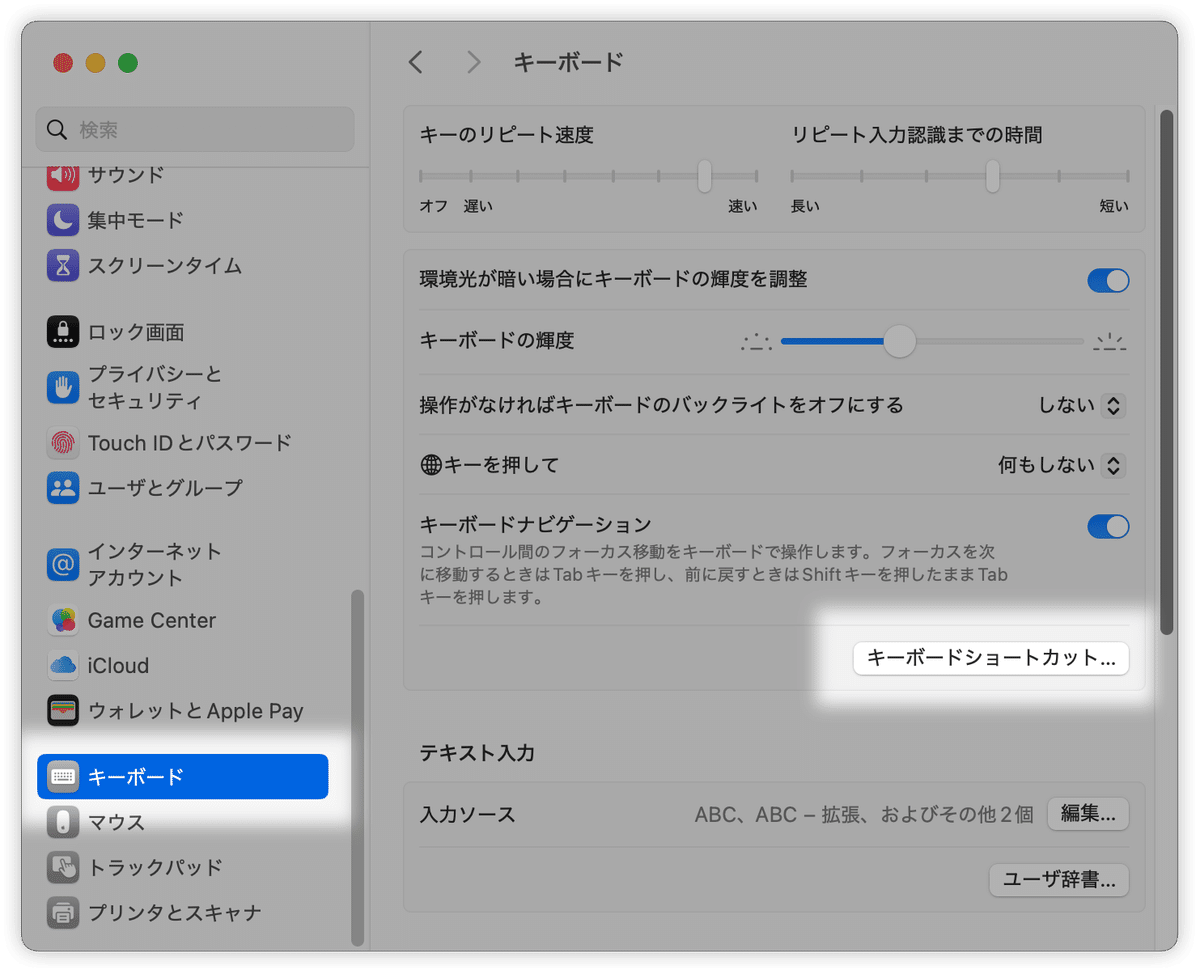
Task: Open スクリーンタイム settings
Action: [62, 266]
